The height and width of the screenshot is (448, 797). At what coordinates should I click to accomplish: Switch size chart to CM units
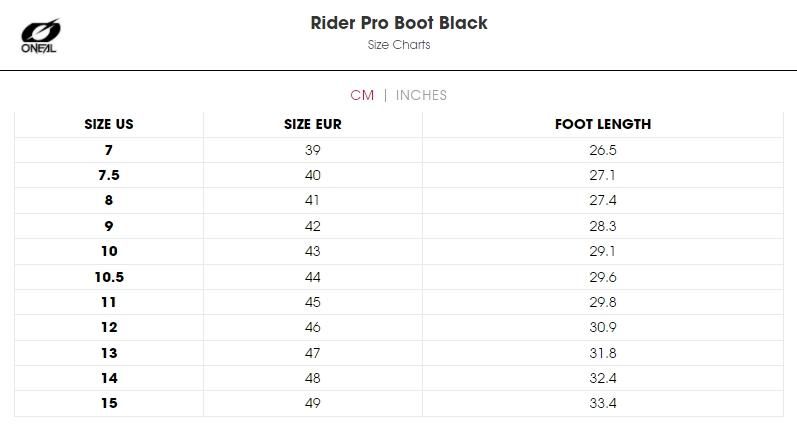coord(362,95)
